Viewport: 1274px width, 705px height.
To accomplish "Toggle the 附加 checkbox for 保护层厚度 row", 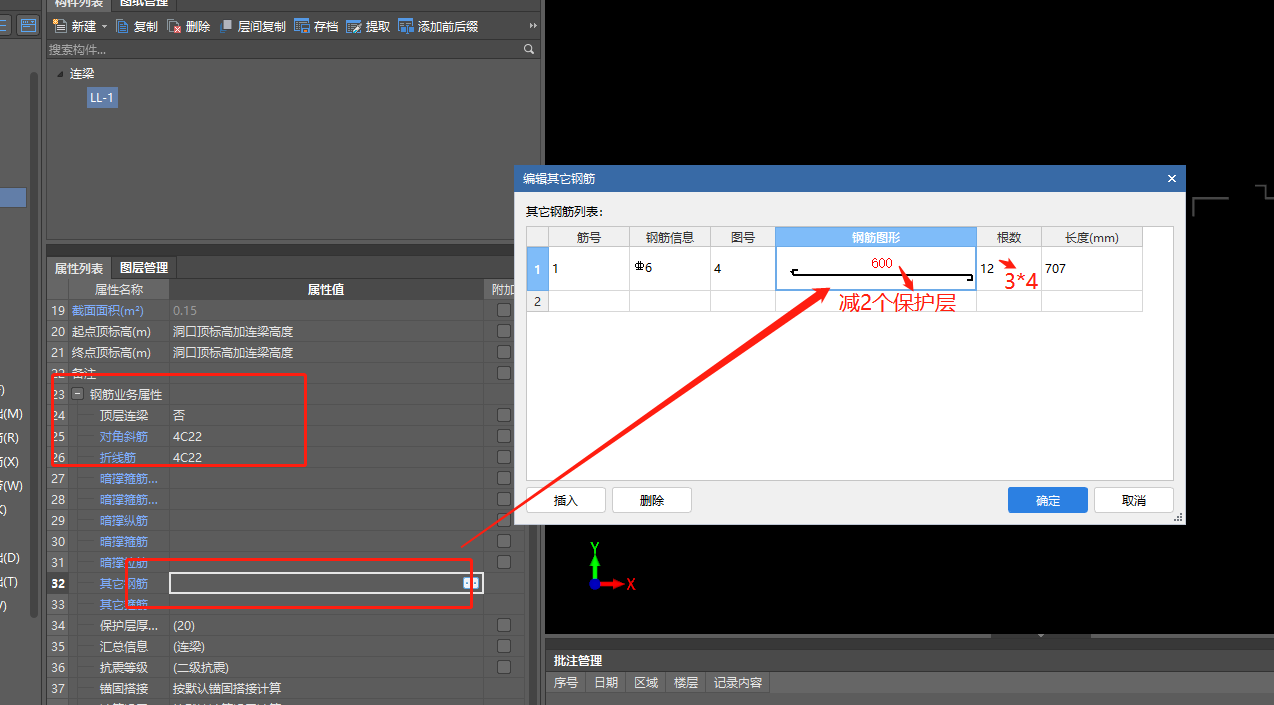I will point(504,625).
